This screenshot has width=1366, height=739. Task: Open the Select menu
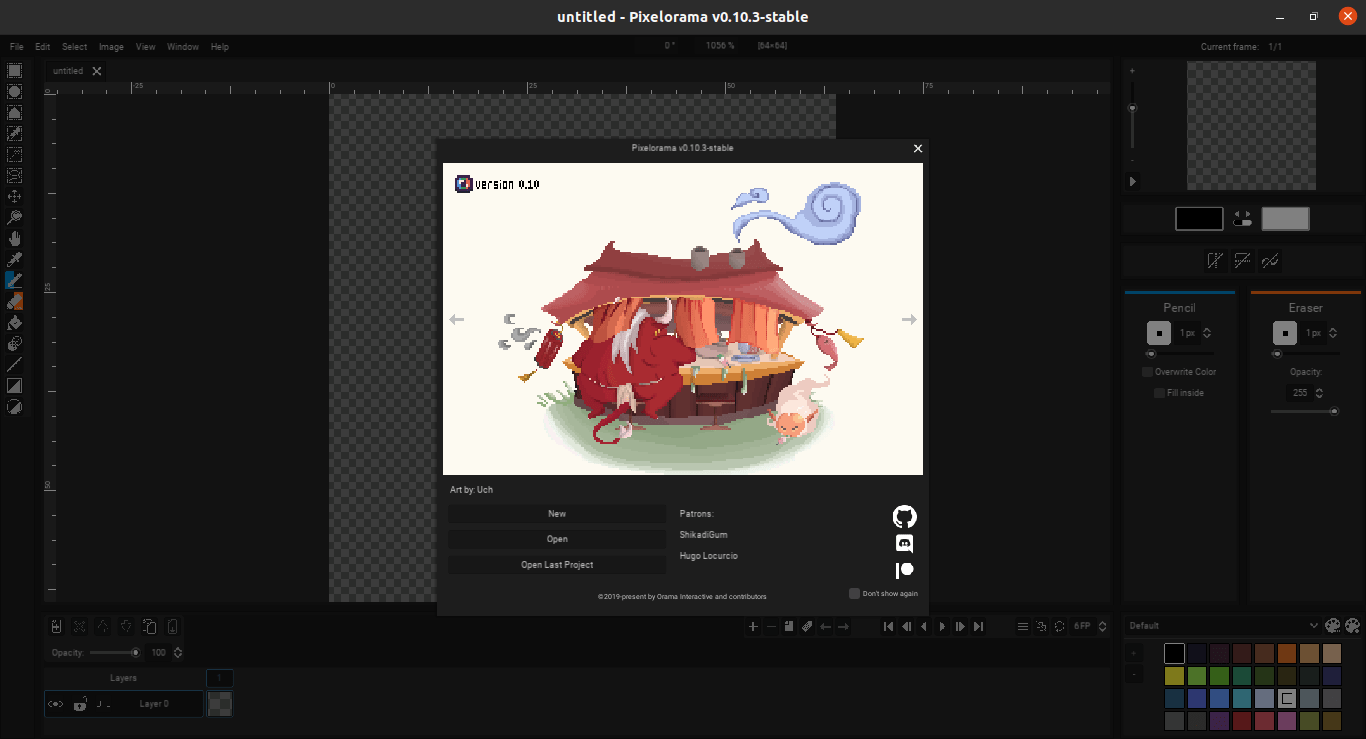click(74, 47)
